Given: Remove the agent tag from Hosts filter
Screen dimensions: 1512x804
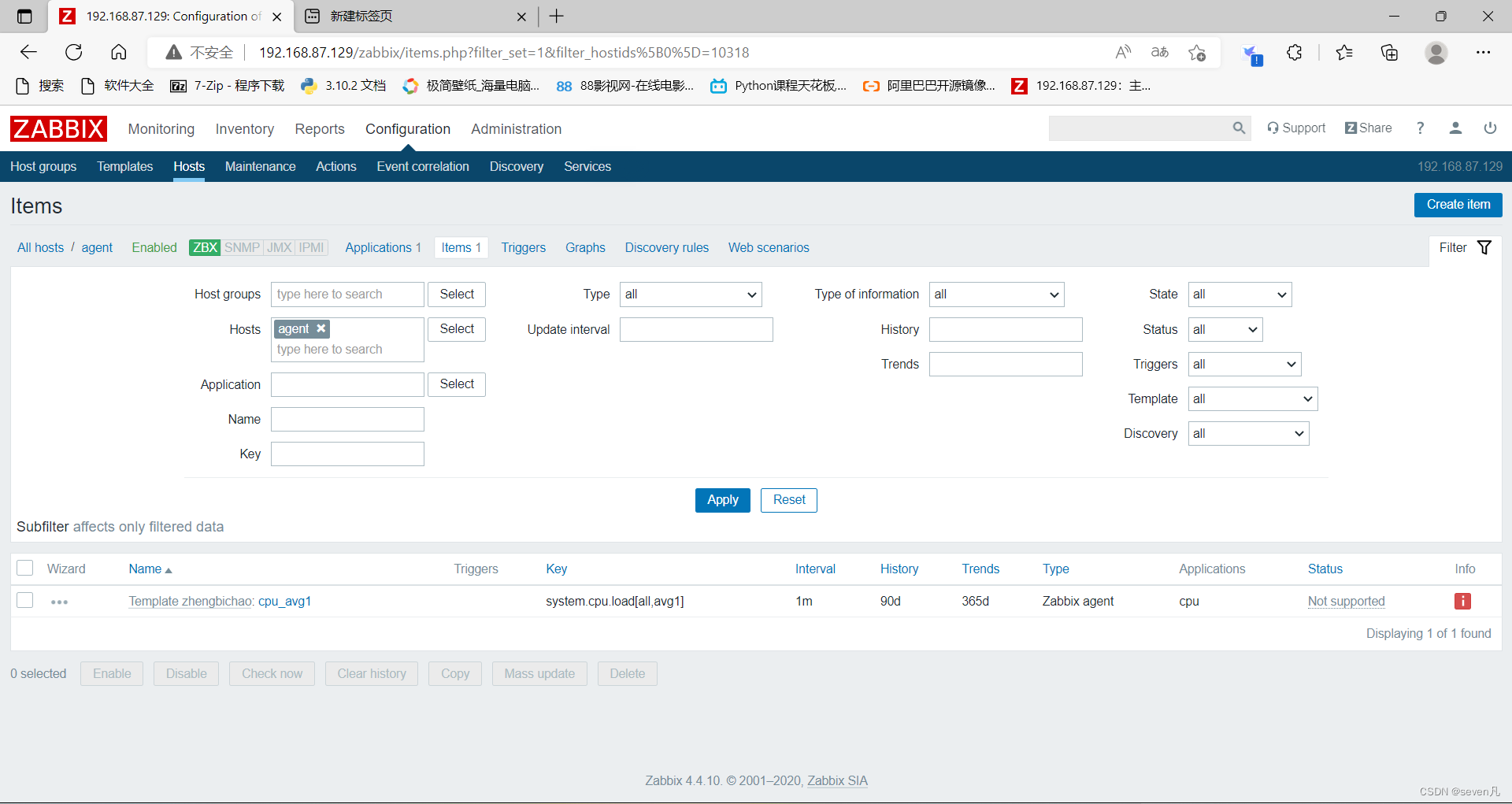Looking at the screenshot, I should pos(321,328).
